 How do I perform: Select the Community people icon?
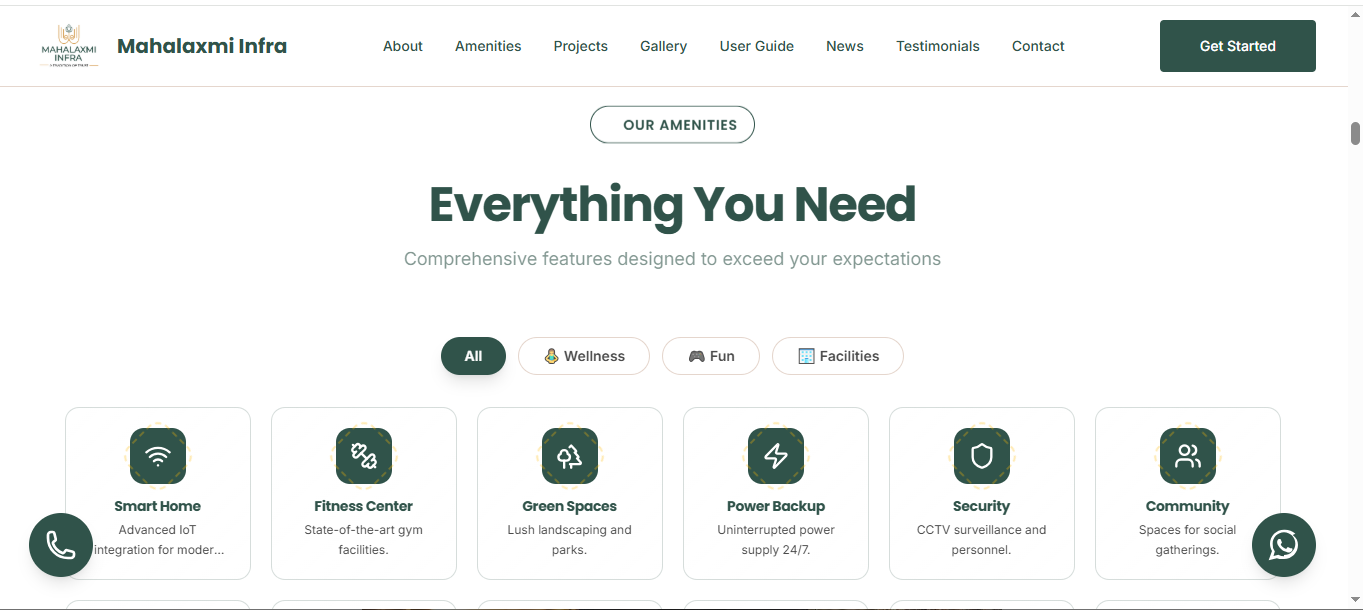pyautogui.click(x=1188, y=456)
